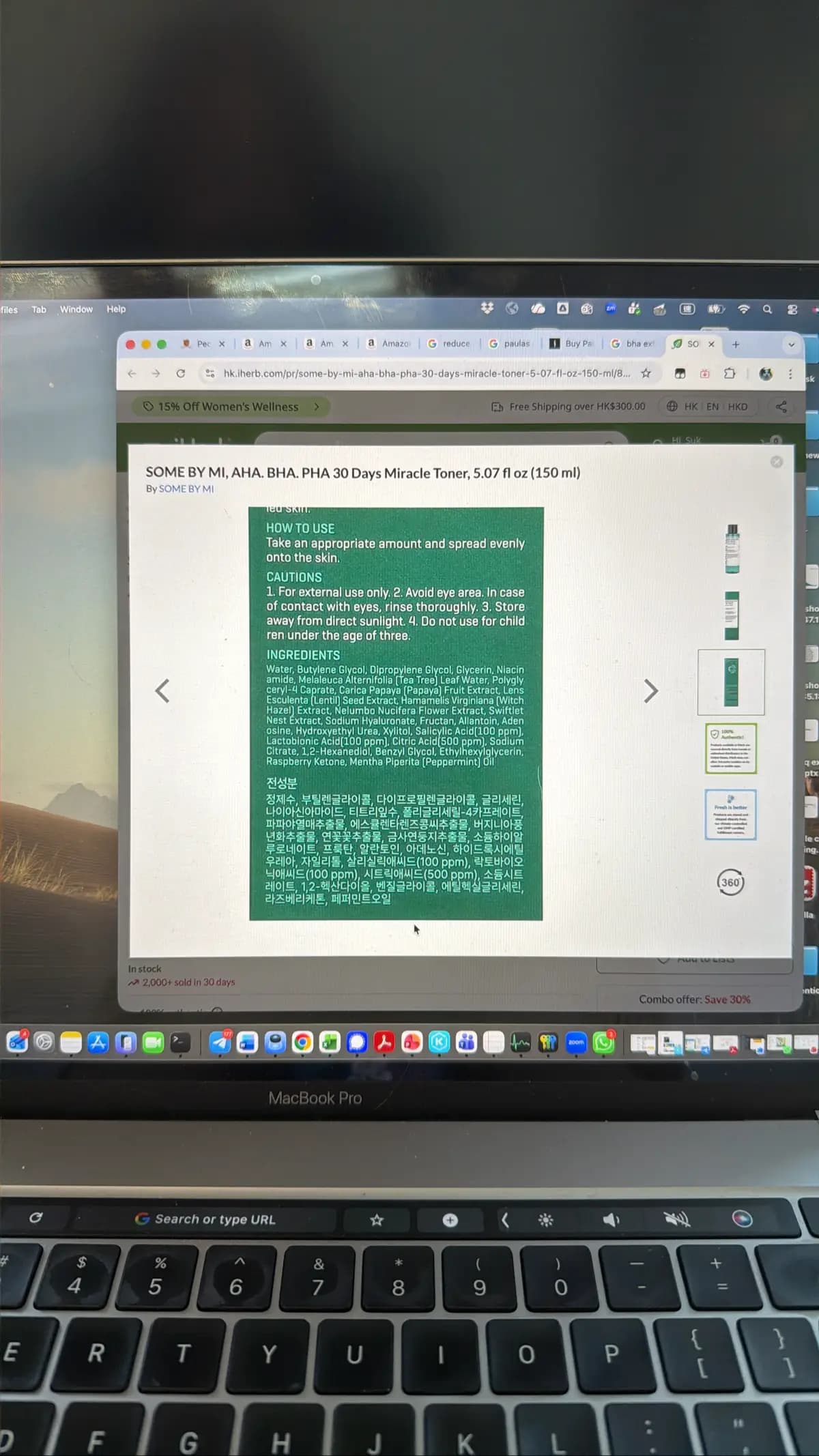Open the 360 degree product view
The image size is (819, 1456).
730,882
